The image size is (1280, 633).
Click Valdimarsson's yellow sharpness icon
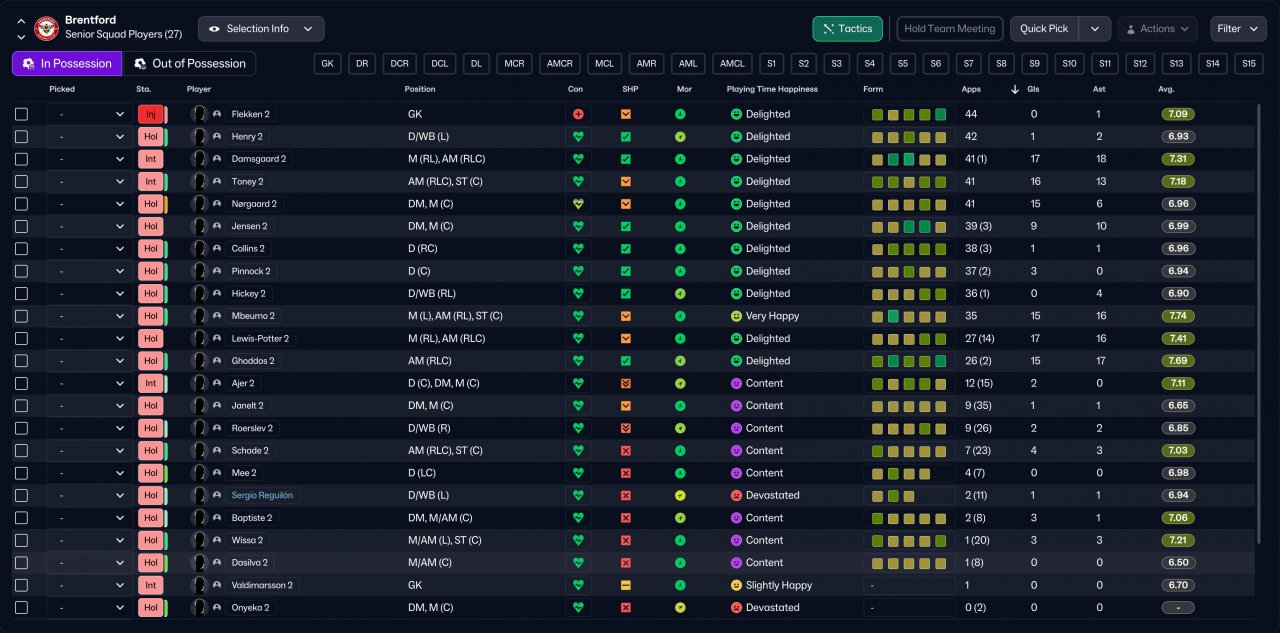[626, 585]
